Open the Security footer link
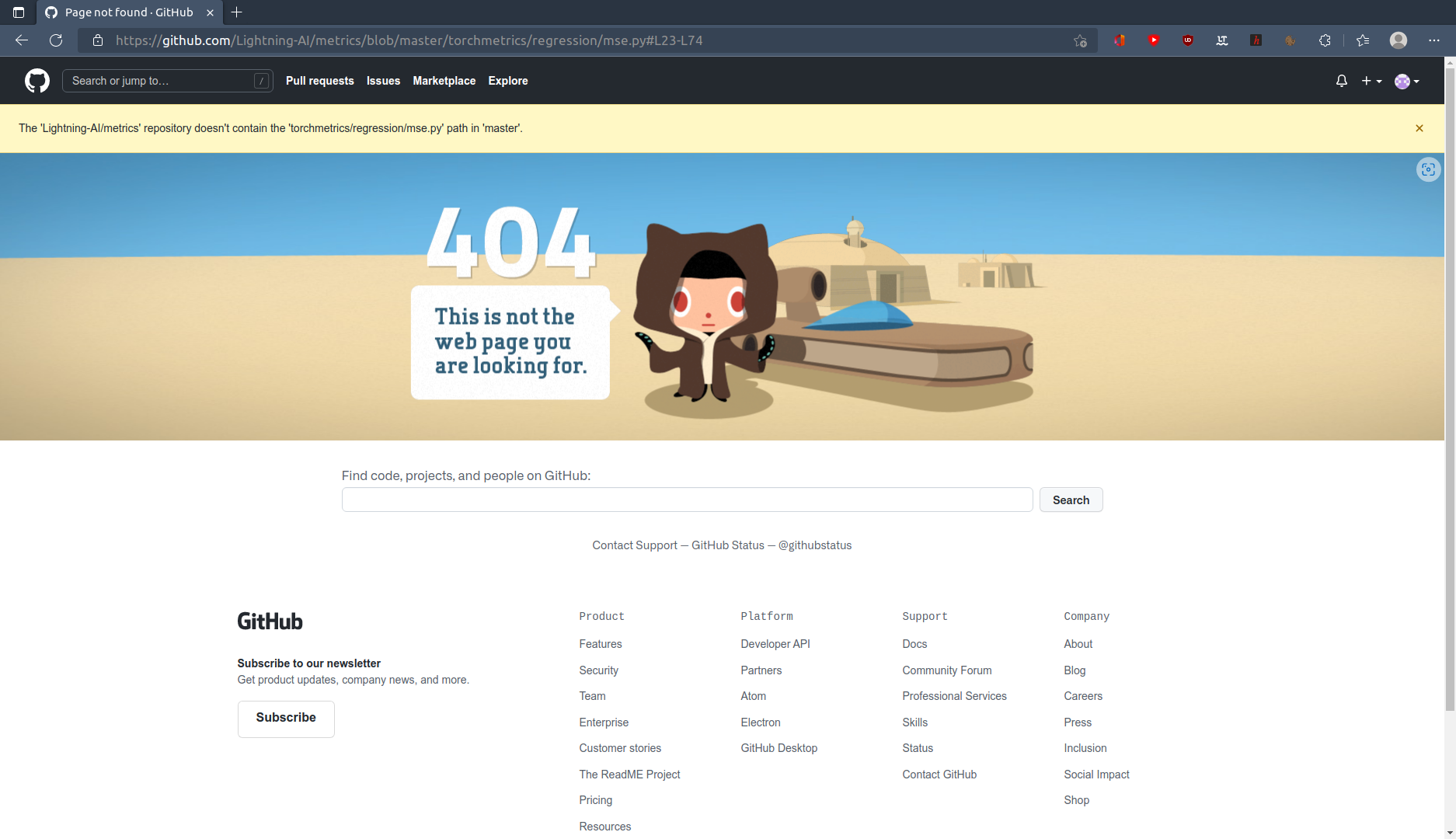 click(x=599, y=670)
